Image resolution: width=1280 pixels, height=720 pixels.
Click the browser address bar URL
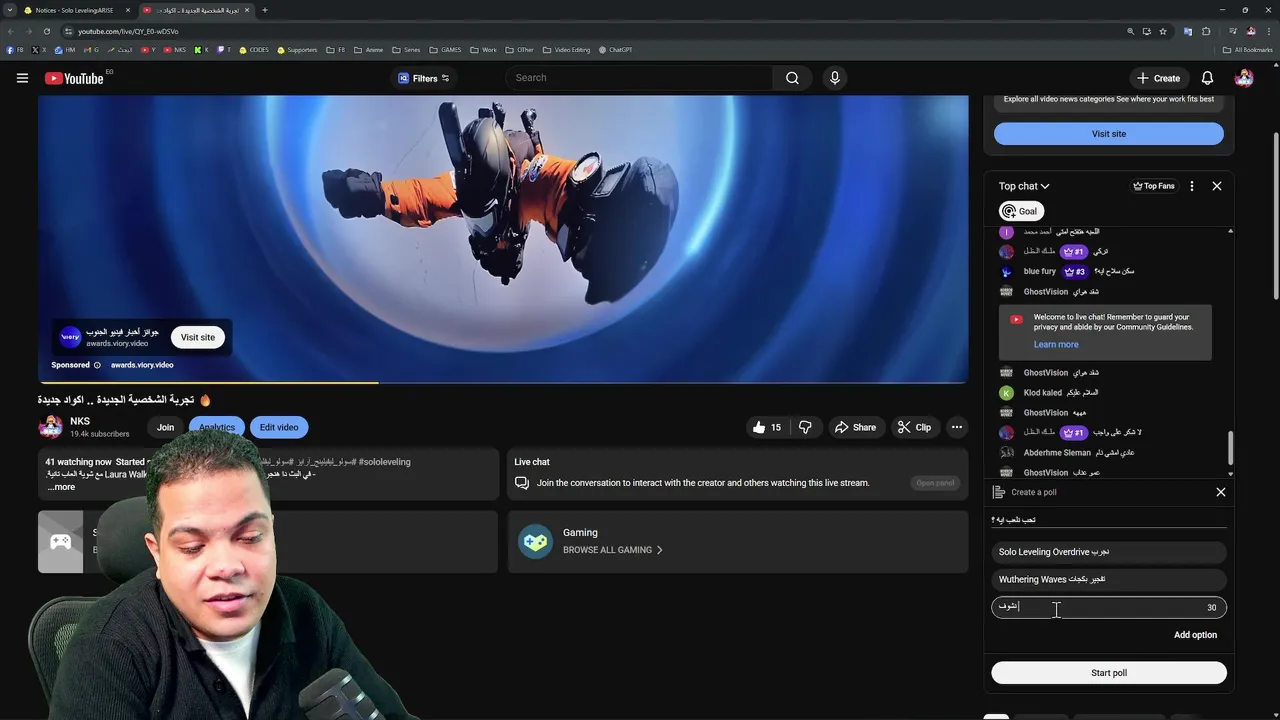pos(128,31)
